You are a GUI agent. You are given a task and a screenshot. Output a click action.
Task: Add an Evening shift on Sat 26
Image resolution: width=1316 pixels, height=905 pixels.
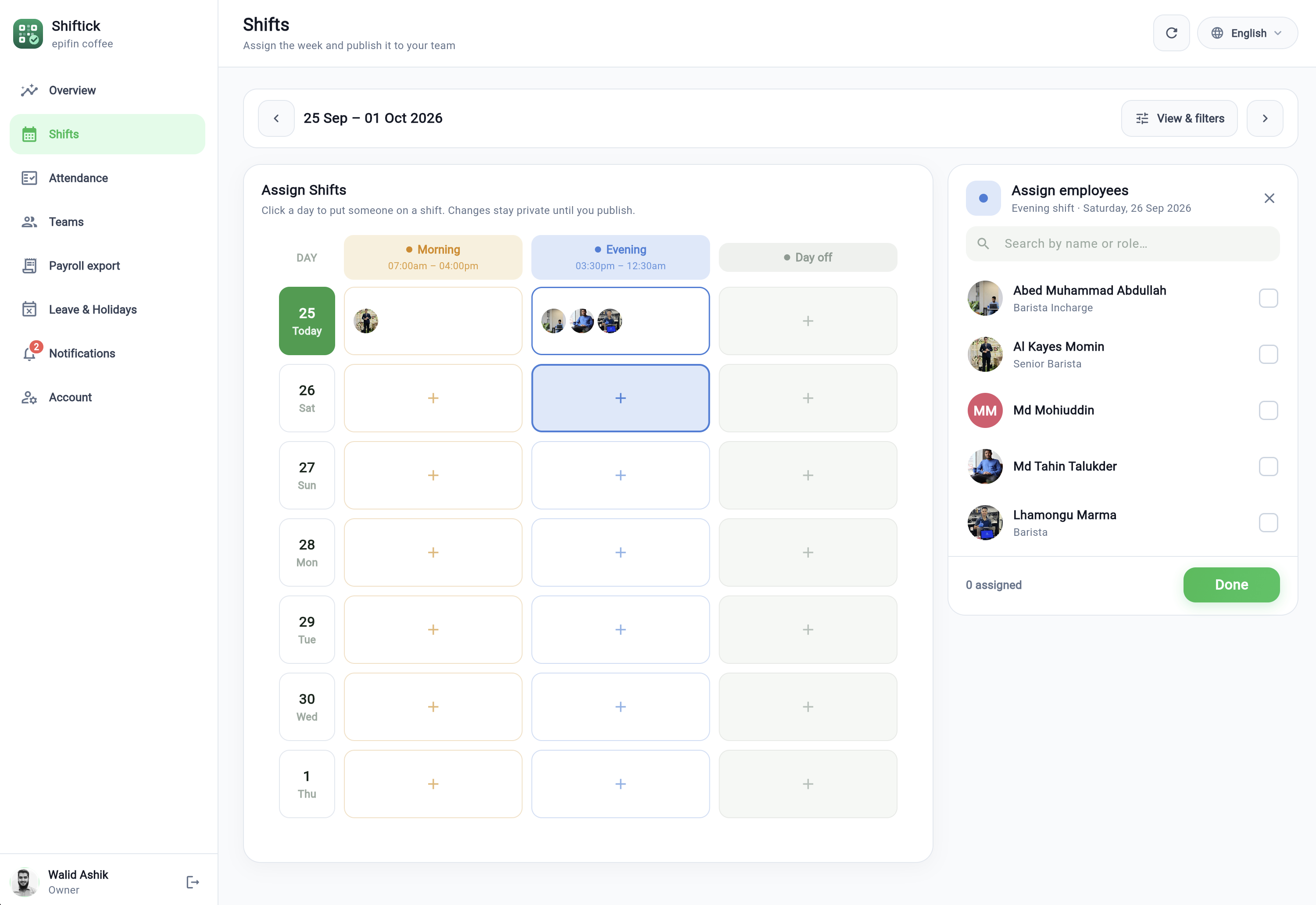pos(621,398)
